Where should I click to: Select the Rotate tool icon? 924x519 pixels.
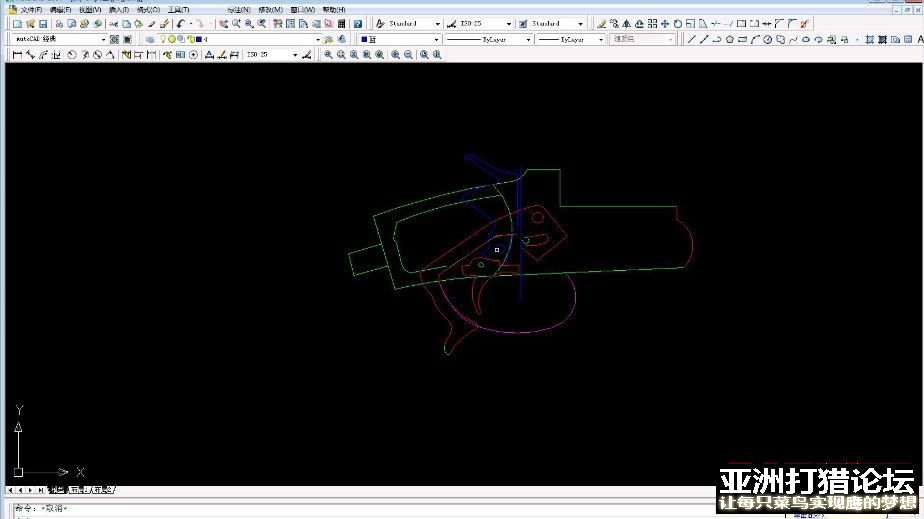[678, 24]
